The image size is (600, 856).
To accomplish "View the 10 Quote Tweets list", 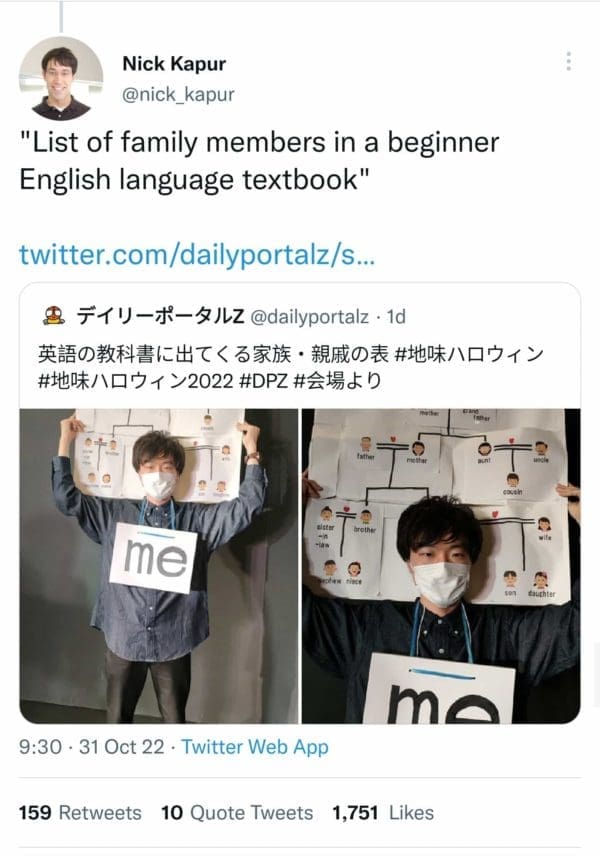I will [x=236, y=813].
